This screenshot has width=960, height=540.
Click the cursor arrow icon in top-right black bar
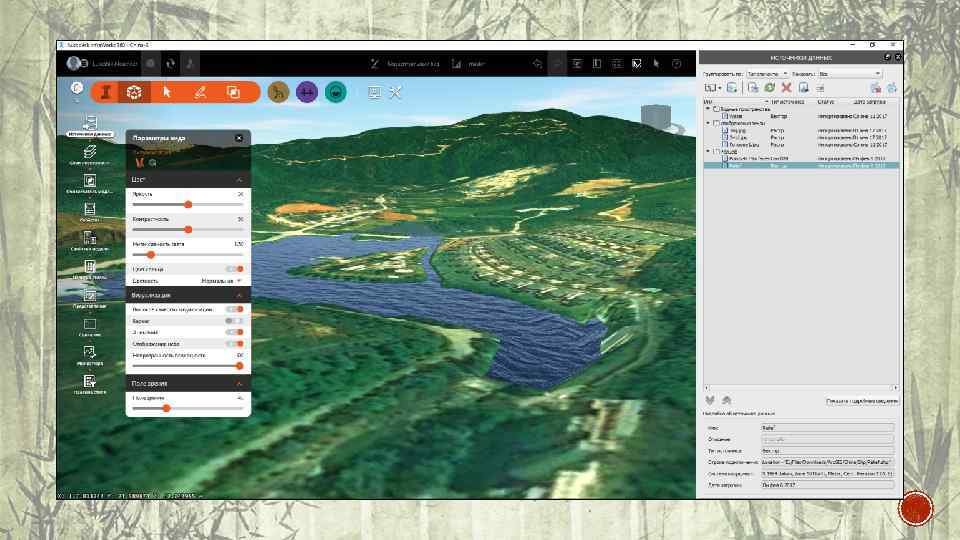(x=656, y=63)
